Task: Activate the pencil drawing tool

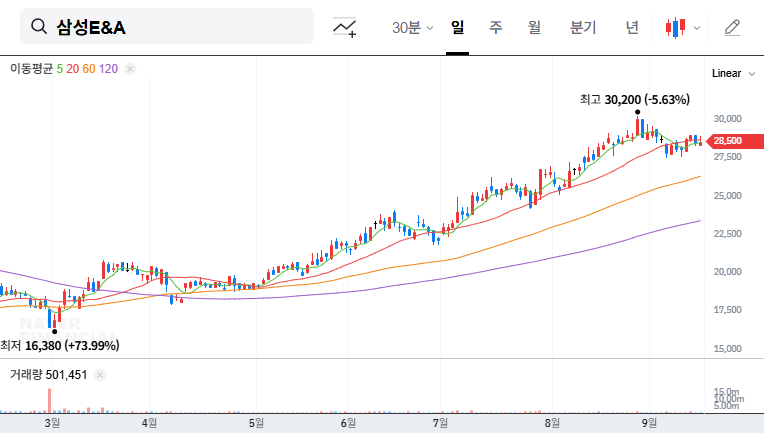Action: [732, 28]
